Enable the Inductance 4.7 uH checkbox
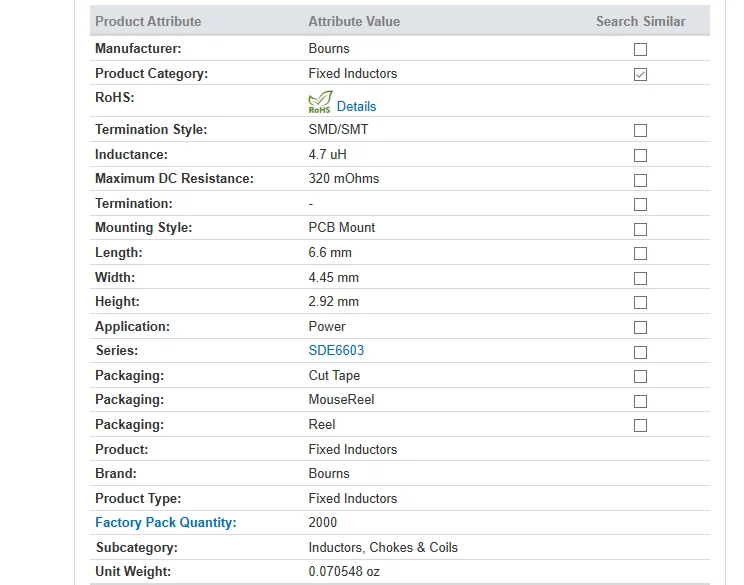This screenshot has height=585, width=744. point(640,155)
